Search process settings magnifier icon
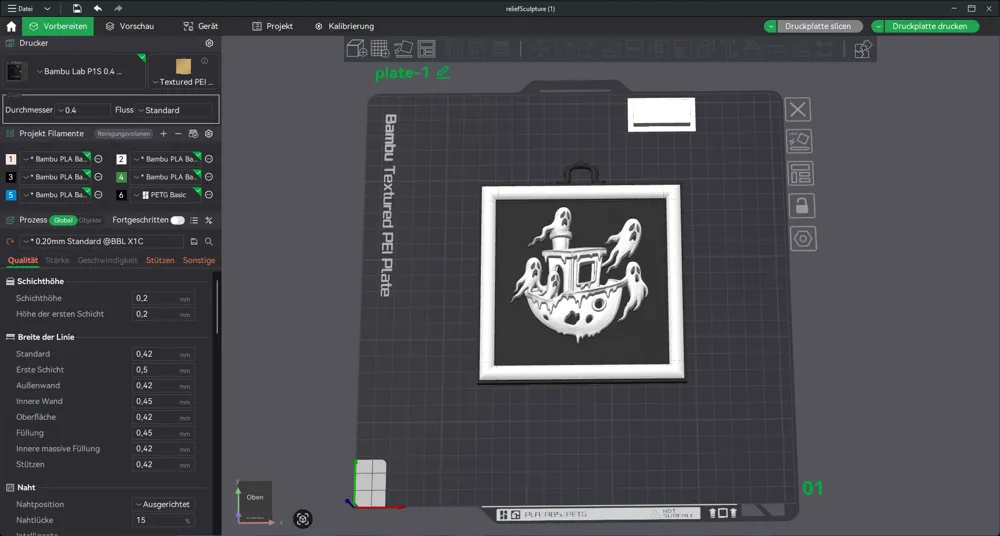1000x536 pixels. point(209,242)
